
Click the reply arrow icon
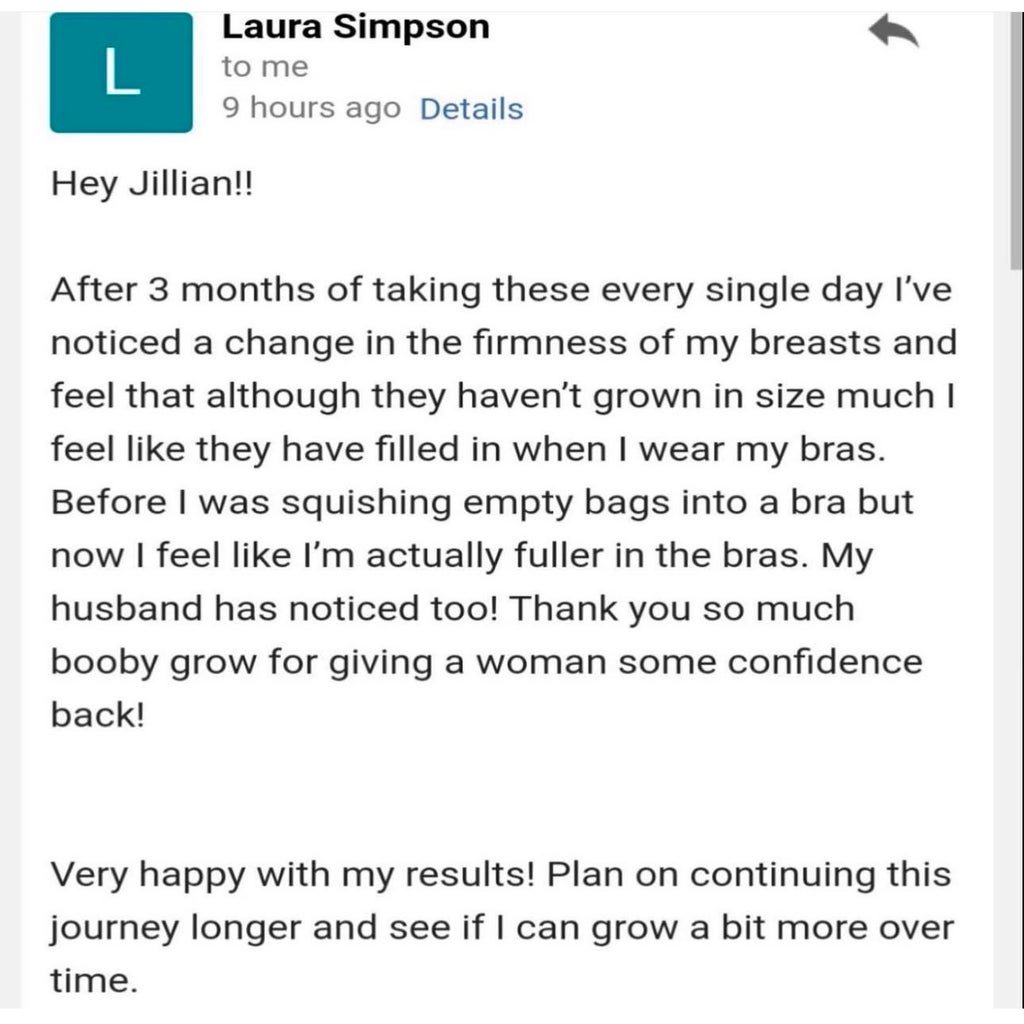coord(893,33)
